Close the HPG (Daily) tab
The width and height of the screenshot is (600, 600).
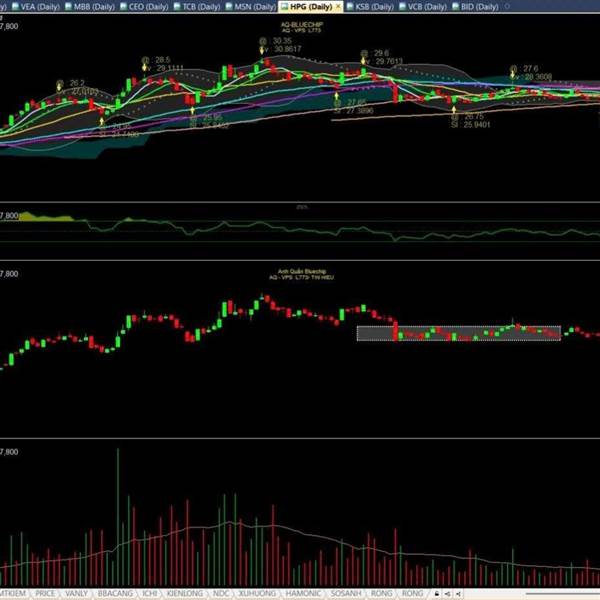(338, 7)
